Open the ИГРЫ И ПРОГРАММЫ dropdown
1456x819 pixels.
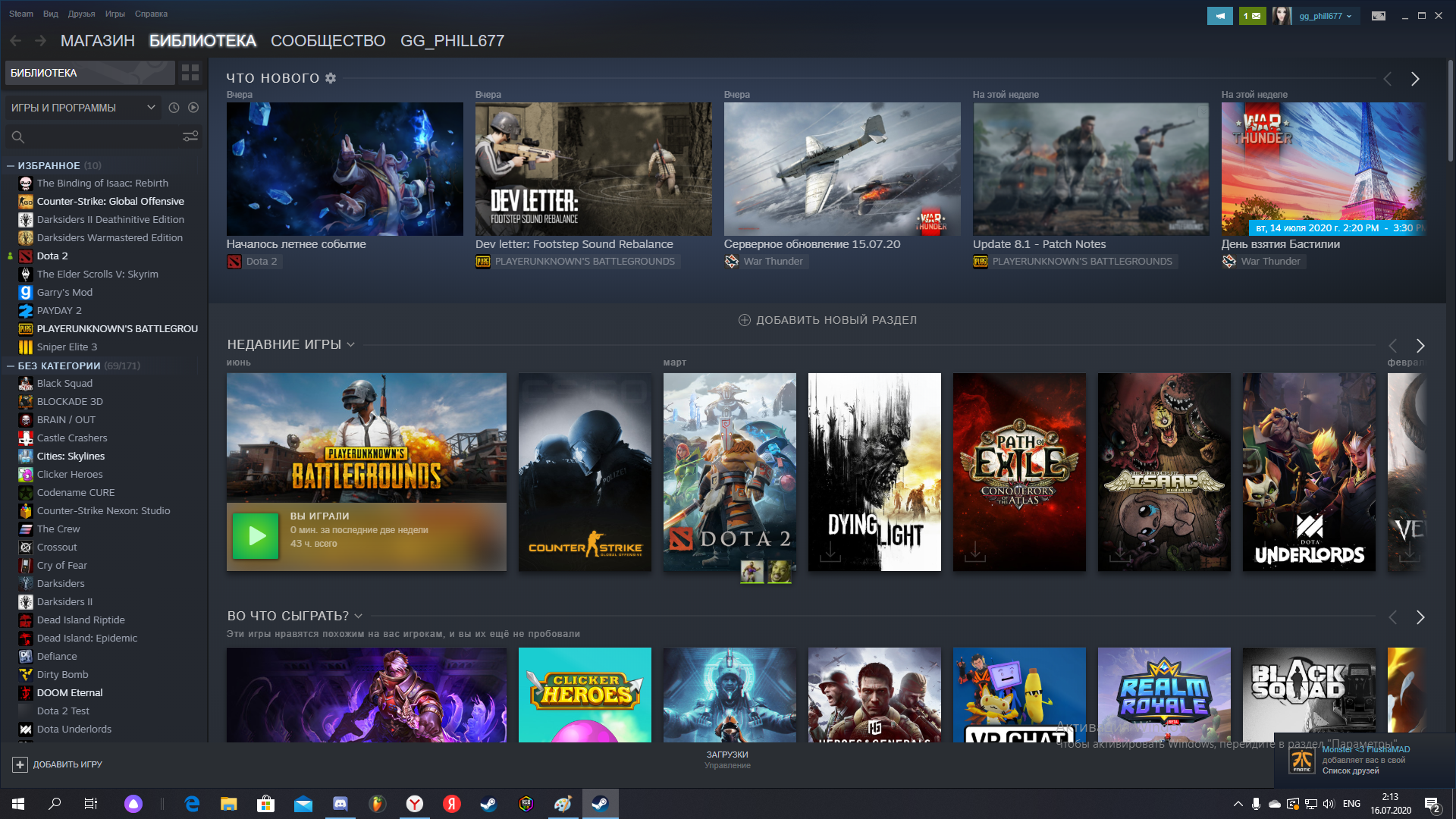click(x=82, y=108)
